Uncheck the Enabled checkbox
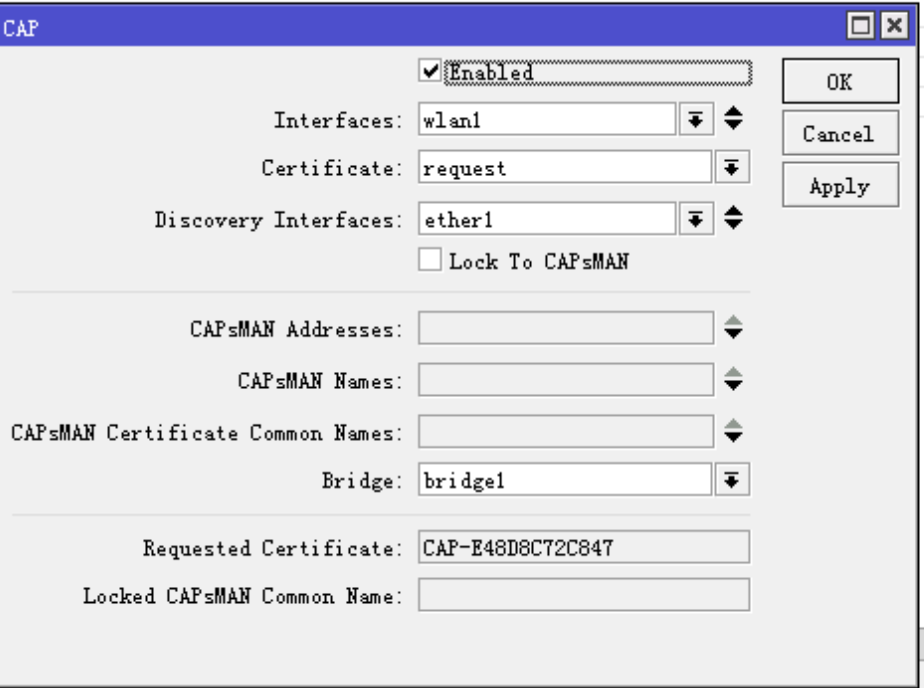Screen dimensions: 924x688 click(x=430, y=71)
